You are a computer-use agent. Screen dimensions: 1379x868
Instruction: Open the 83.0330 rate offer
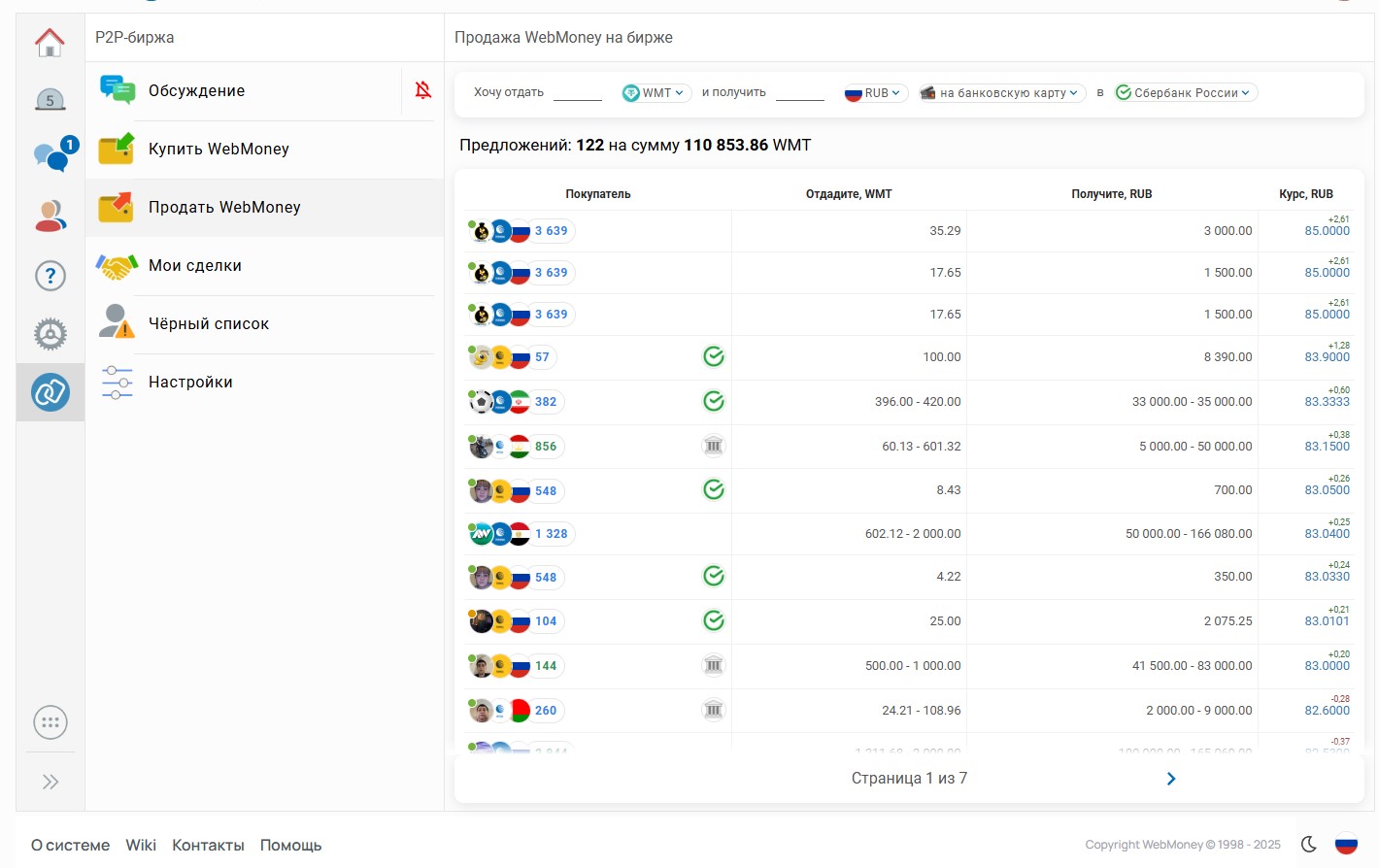click(x=1327, y=577)
